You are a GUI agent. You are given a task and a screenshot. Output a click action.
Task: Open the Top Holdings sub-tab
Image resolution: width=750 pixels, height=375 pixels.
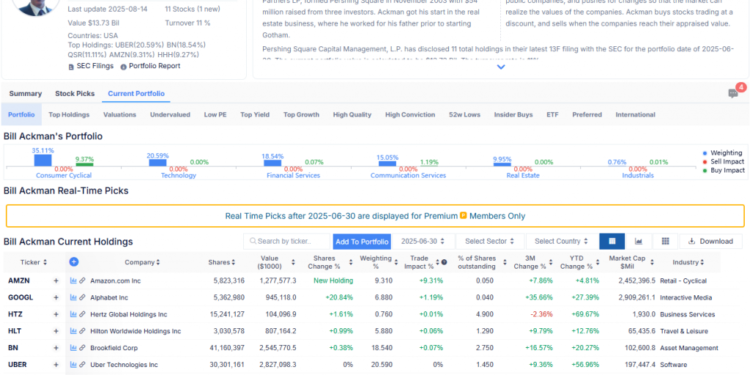pyautogui.click(x=69, y=115)
